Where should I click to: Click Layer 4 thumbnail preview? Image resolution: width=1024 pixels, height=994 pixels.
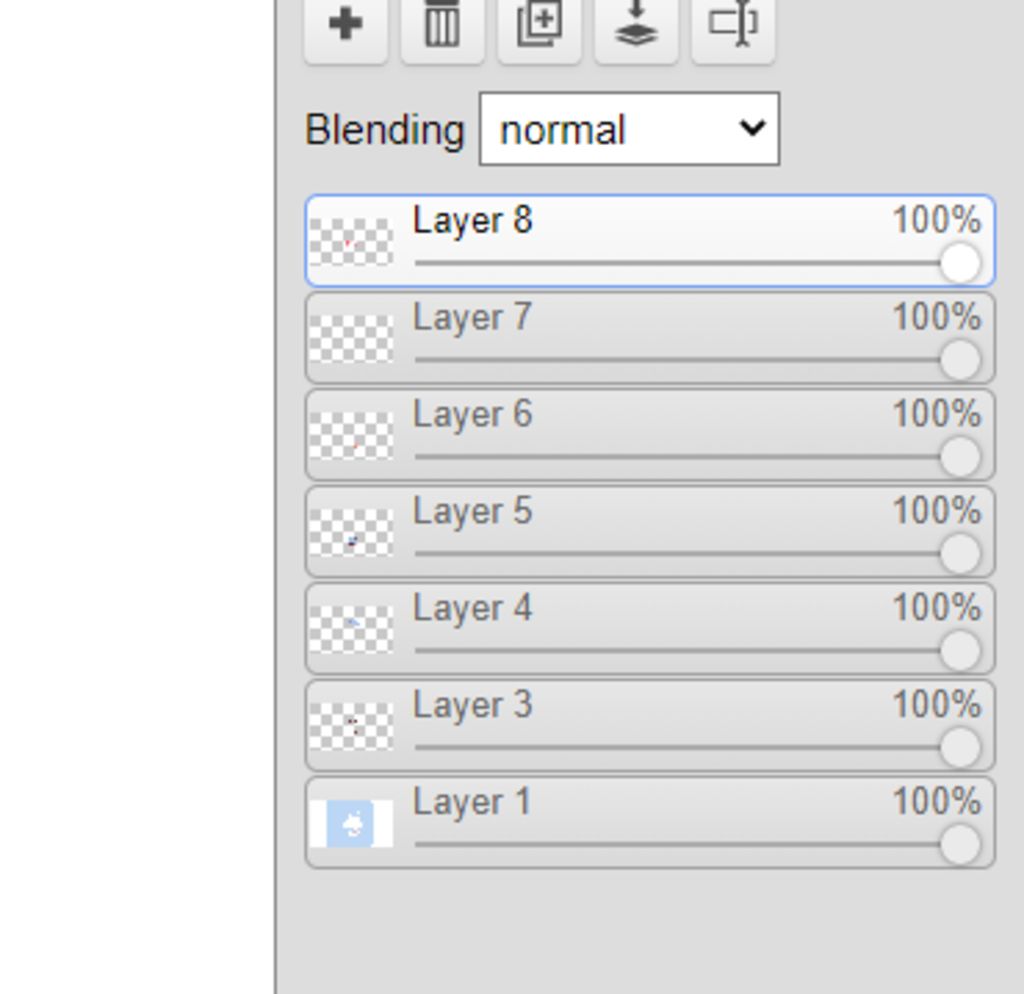click(351, 629)
